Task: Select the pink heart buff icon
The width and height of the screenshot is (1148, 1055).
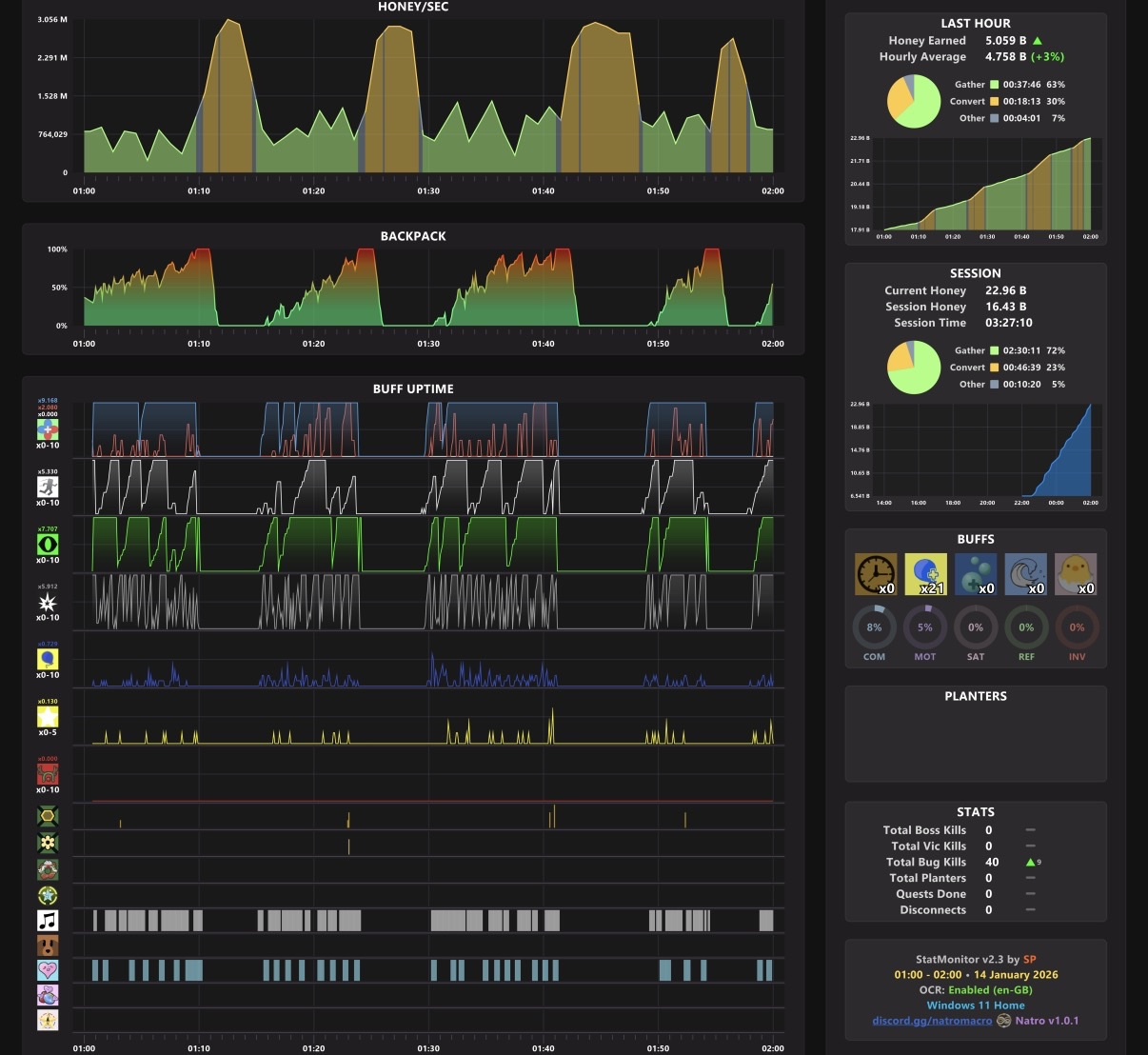Action: (x=48, y=969)
